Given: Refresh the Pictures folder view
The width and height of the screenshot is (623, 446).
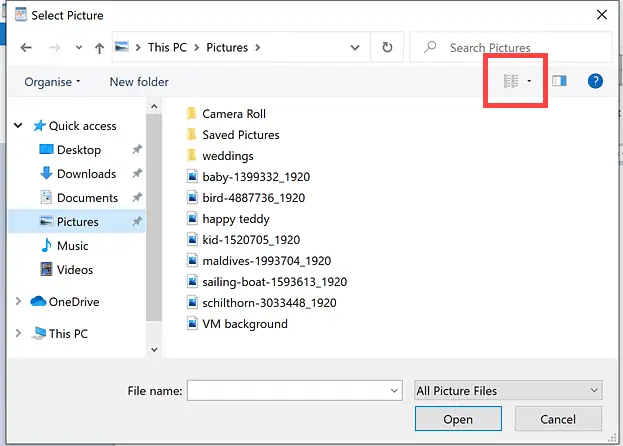Looking at the screenshot, I should (386, 47).
